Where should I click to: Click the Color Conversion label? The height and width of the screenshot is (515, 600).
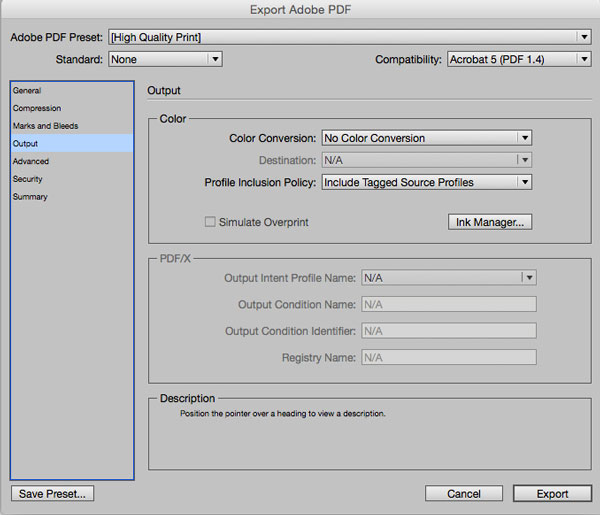272,138
